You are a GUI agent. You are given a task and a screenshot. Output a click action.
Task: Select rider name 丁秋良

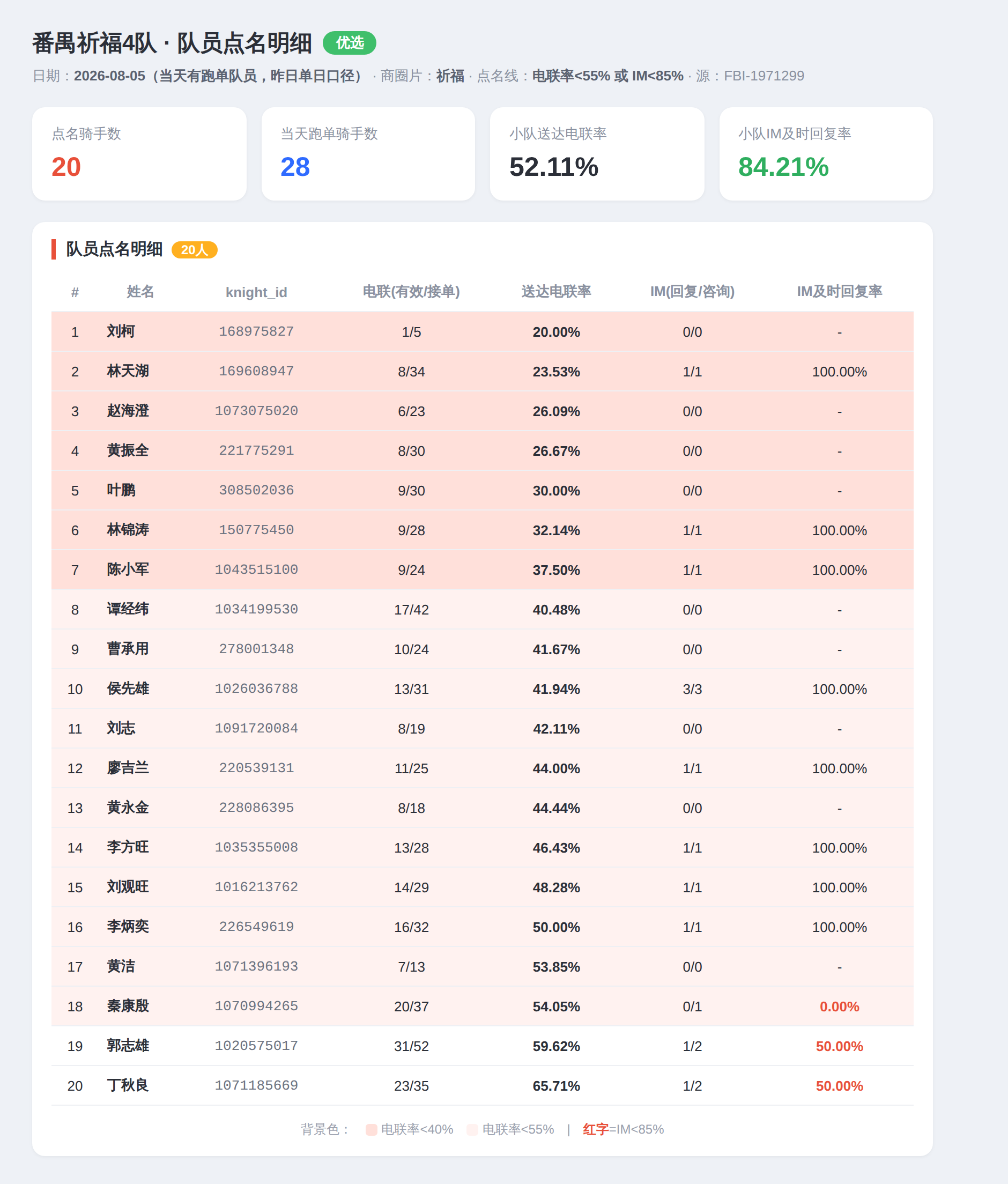[x=128, y=1086]
